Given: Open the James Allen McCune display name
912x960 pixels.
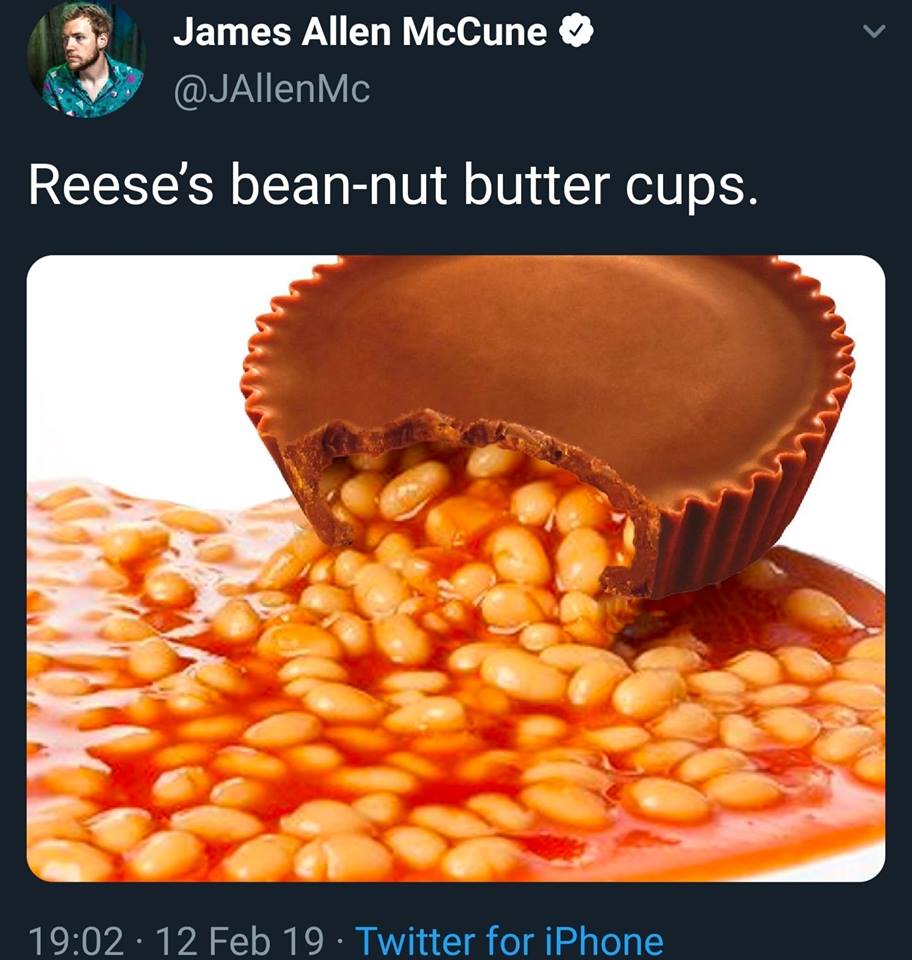Looking at the screenshot, I should click(x=360, y=33).
